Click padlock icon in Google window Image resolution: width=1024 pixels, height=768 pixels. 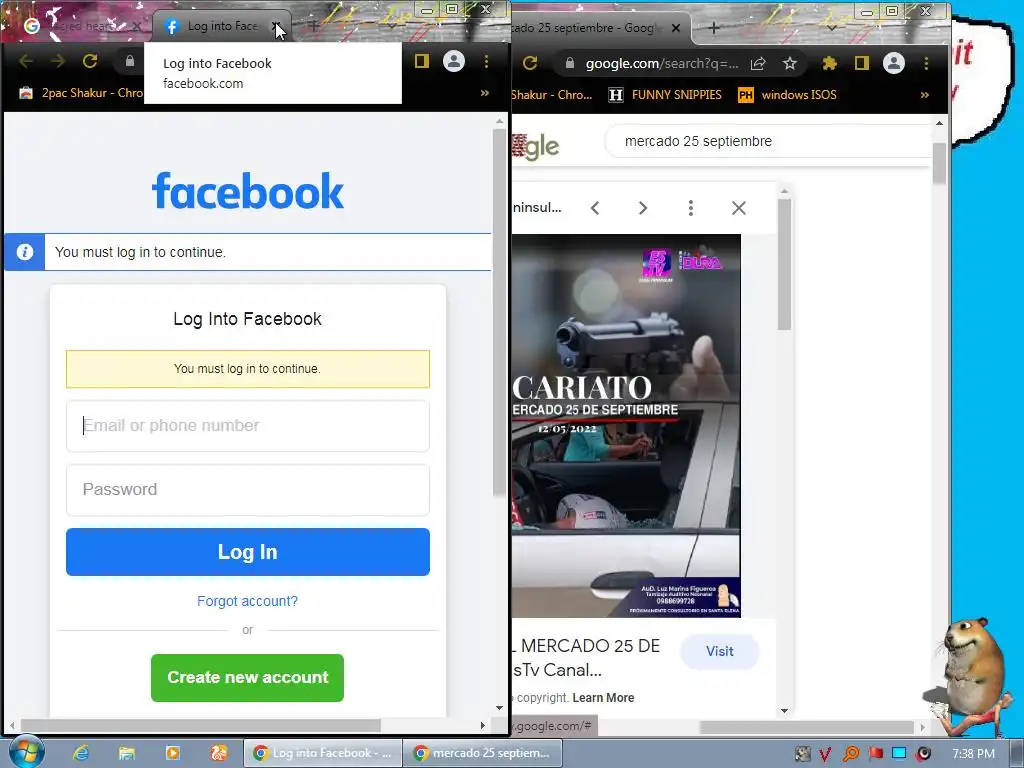[569, 63]
